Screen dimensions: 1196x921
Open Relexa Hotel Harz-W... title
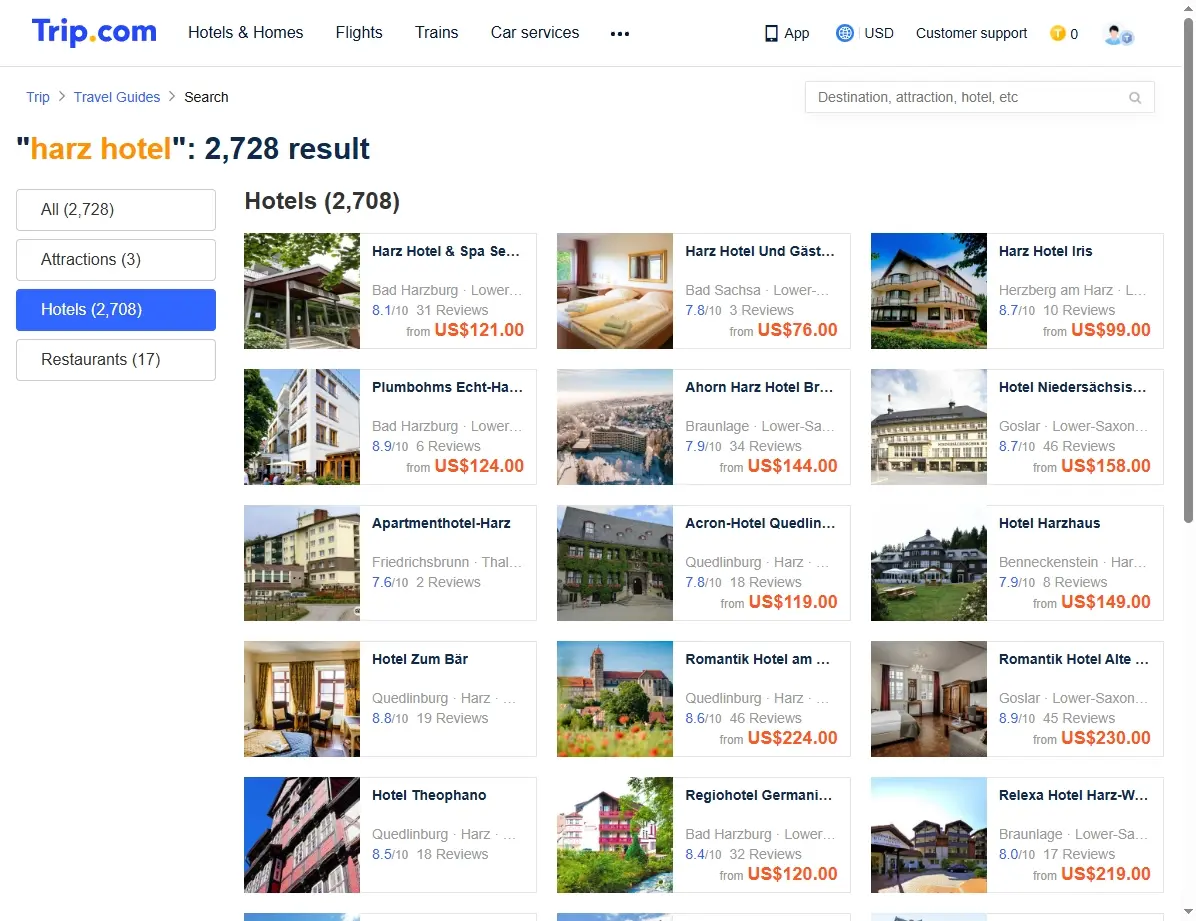(x=1073, y=795)
